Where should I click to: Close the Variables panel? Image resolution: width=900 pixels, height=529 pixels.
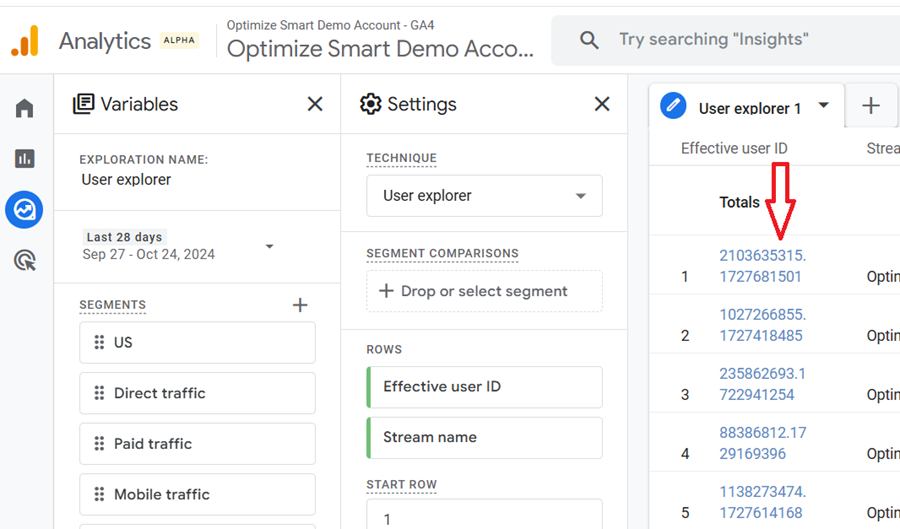(x=315, y=104)
